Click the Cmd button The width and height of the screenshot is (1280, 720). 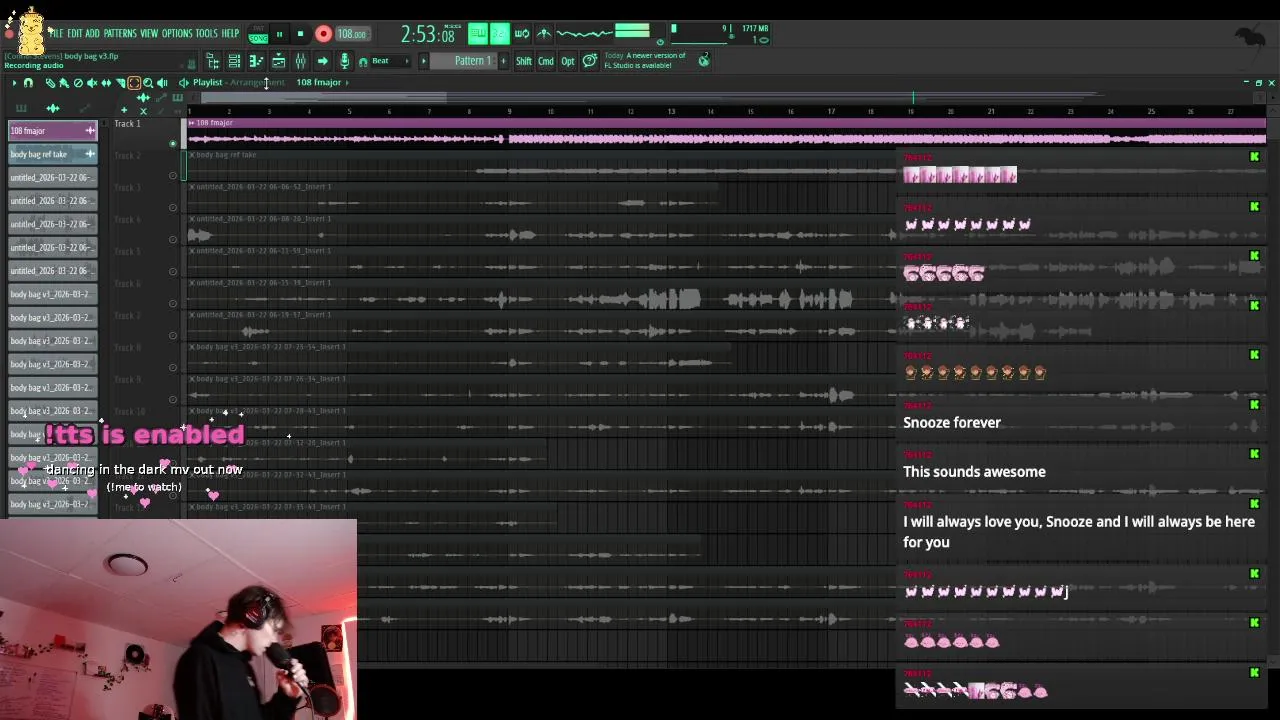coord(546,61)
